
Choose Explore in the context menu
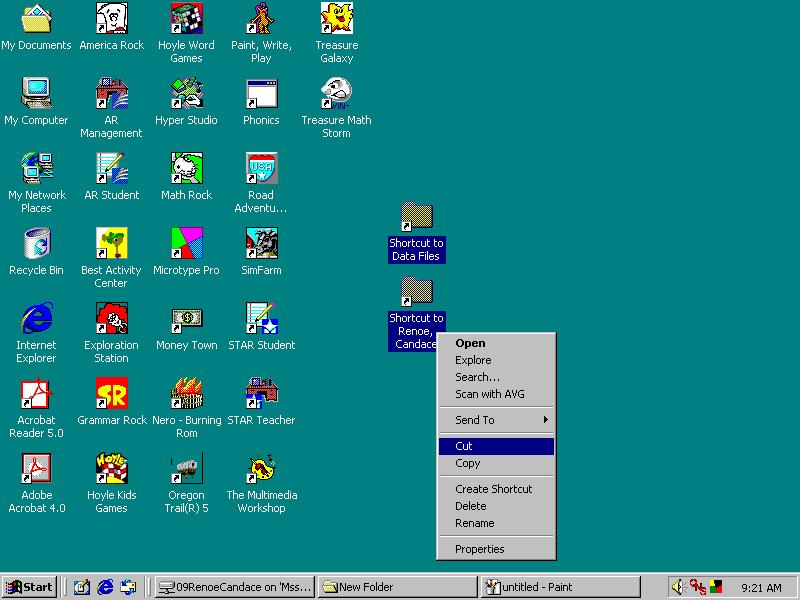(496, 360)
